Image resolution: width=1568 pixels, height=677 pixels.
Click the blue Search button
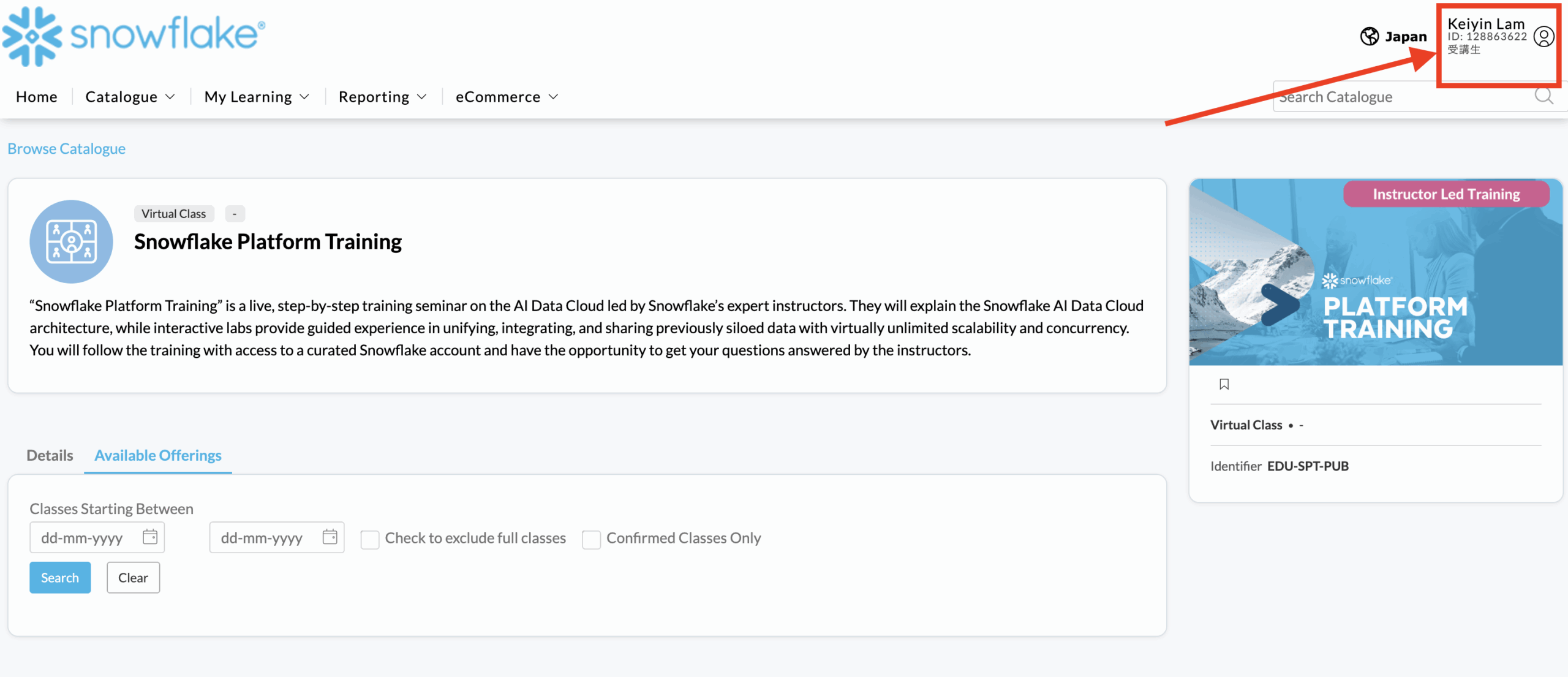60,577
